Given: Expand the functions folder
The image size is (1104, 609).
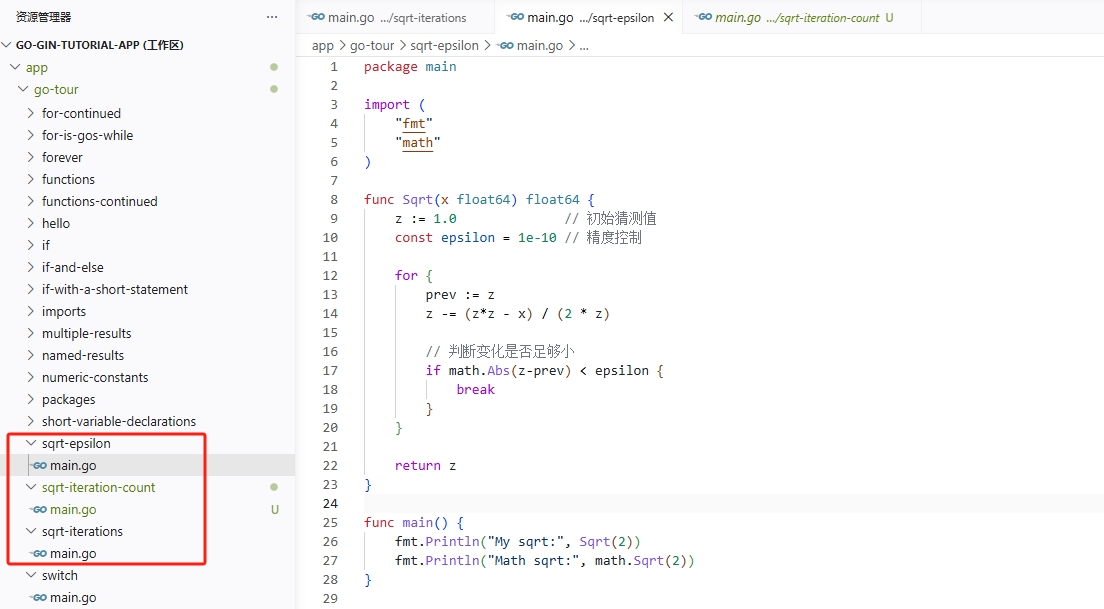Looking at the screenshot, I should tap(30, 179).
